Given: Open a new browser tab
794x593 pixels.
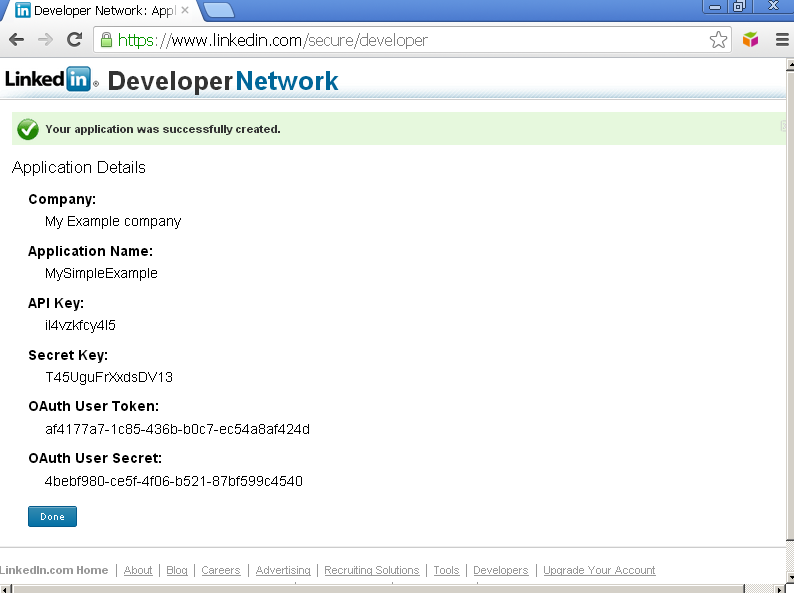Looking at the screenshot, I should (x=218, y=10).
